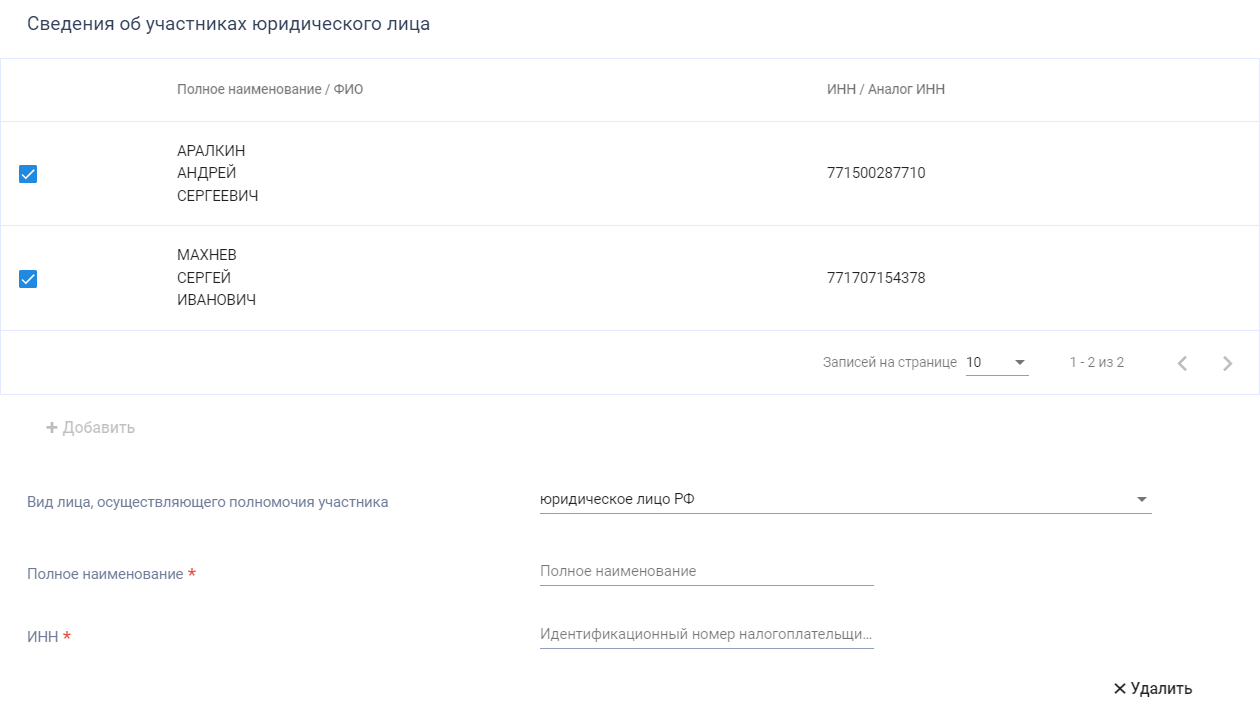
Task: Click the МАХНЕВ СЕРГЕЙ ИВАНОВИЧ name cell
Action: [x=217, y=278]
